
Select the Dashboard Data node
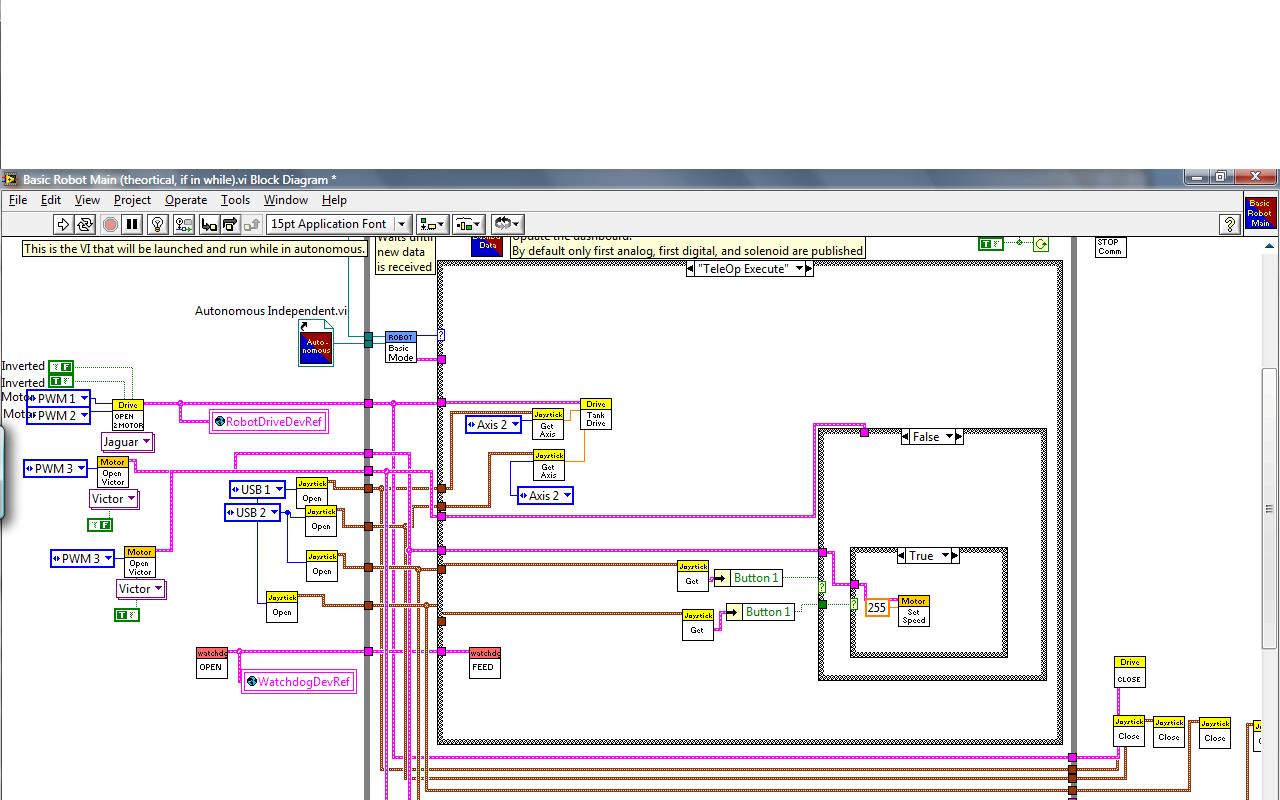coord(487,245)
